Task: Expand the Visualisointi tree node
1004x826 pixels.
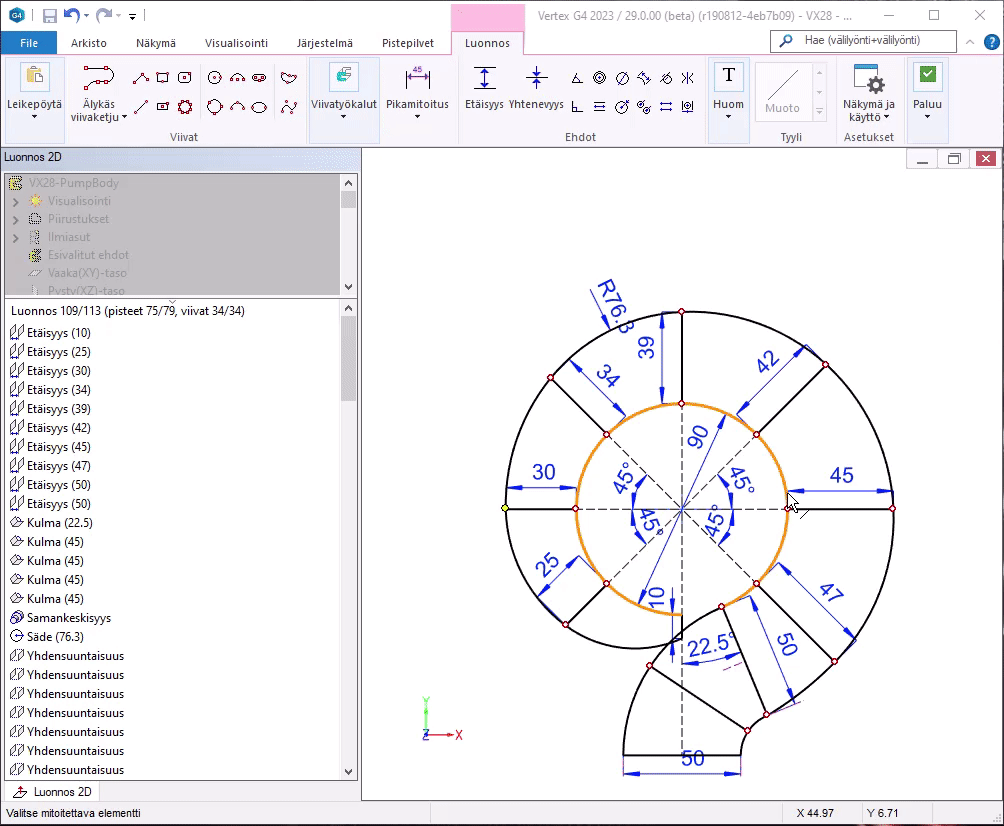Action: pos(16,201)
